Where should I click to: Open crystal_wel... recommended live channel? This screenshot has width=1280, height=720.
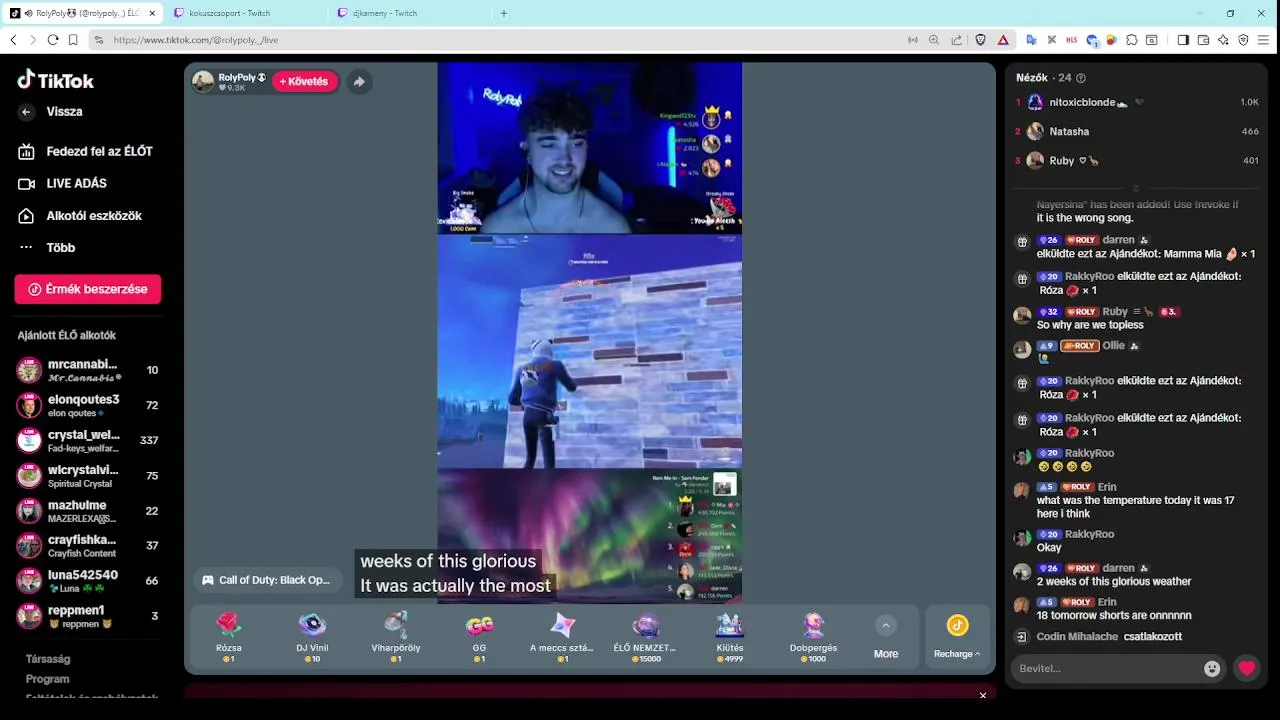88,440
